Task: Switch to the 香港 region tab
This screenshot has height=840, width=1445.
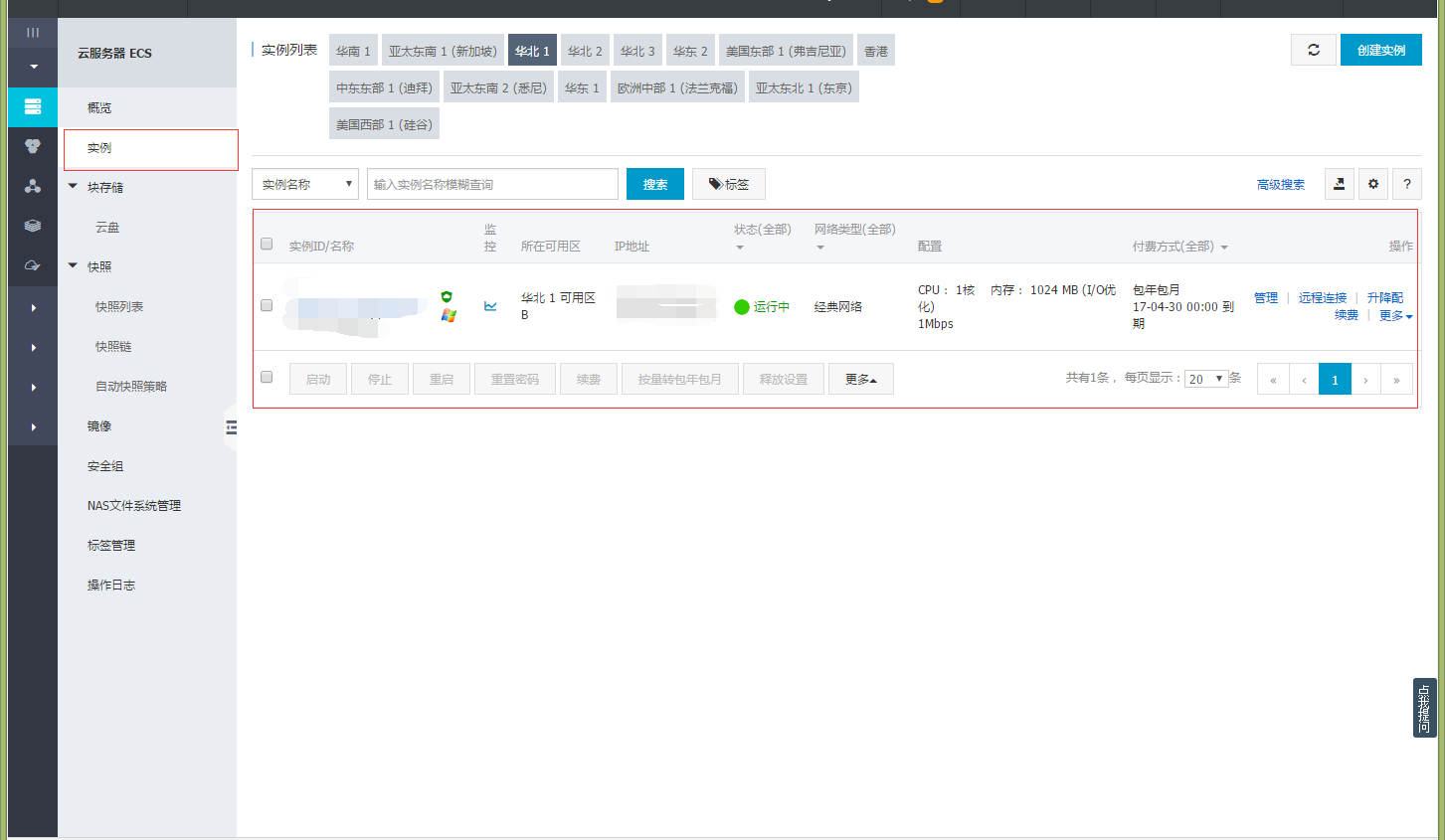Action: point(876,51)
